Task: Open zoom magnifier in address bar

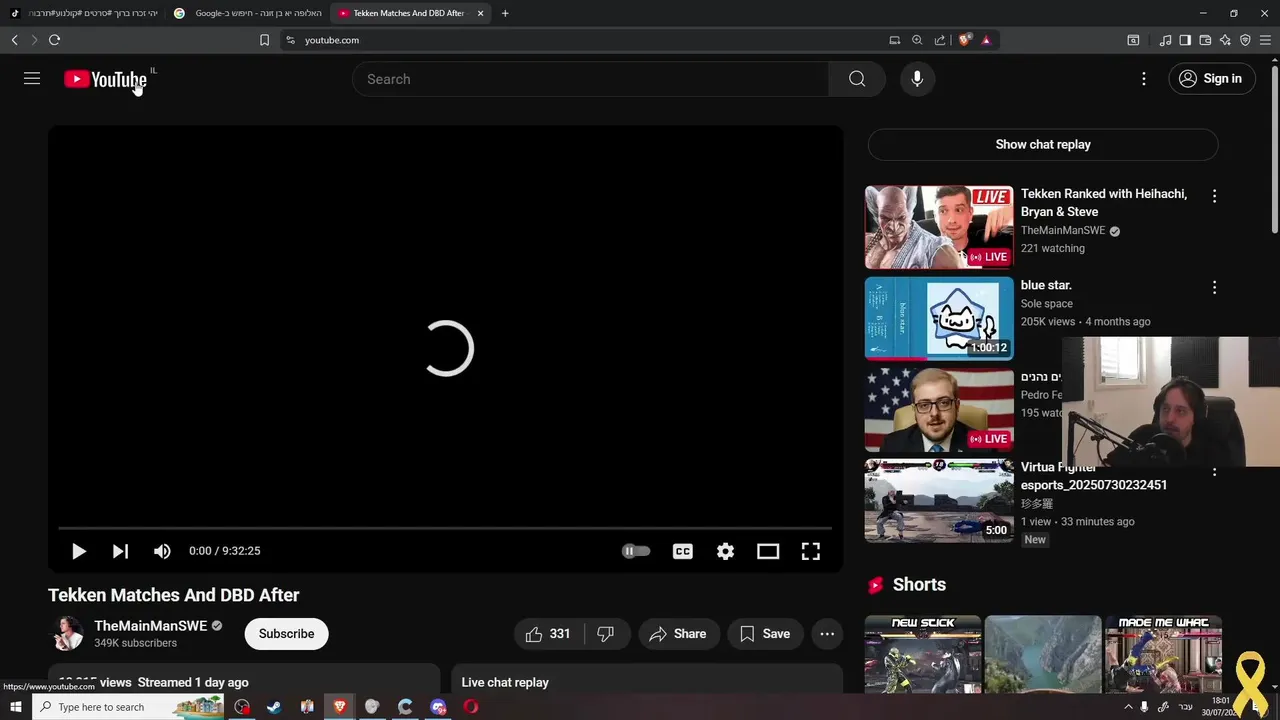Action: click(917, 40)
